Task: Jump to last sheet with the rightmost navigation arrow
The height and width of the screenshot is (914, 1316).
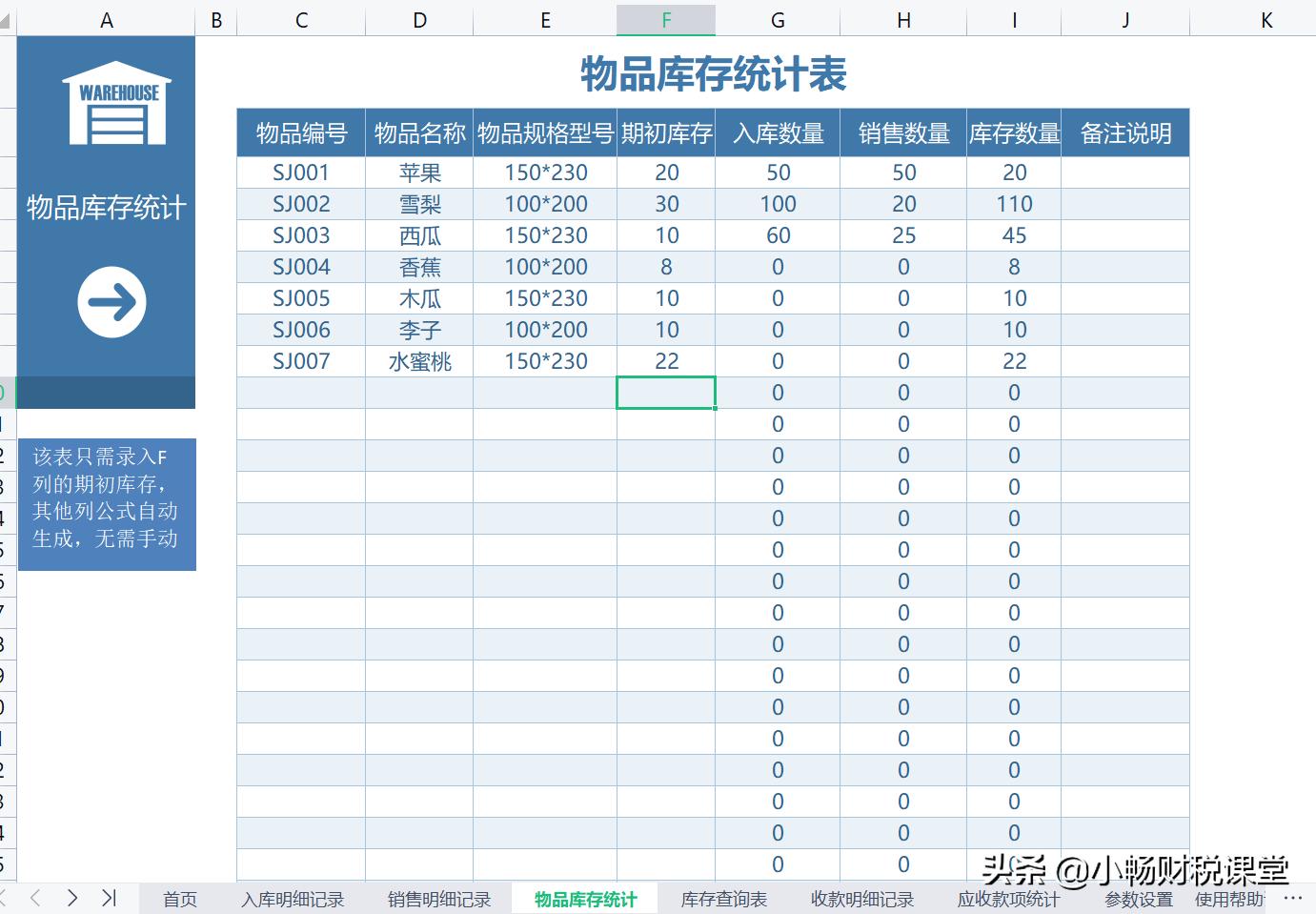Action: [108, 897]
